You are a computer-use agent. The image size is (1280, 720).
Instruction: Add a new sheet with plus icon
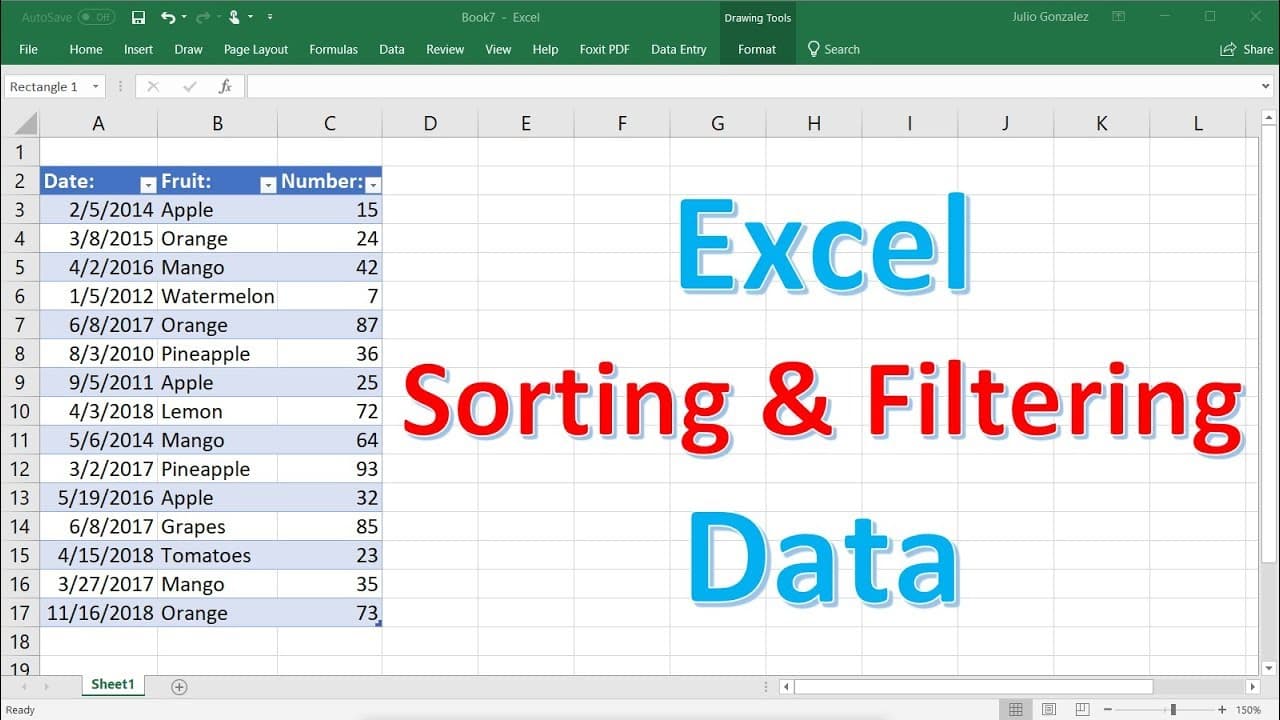(x=179, y=686)
